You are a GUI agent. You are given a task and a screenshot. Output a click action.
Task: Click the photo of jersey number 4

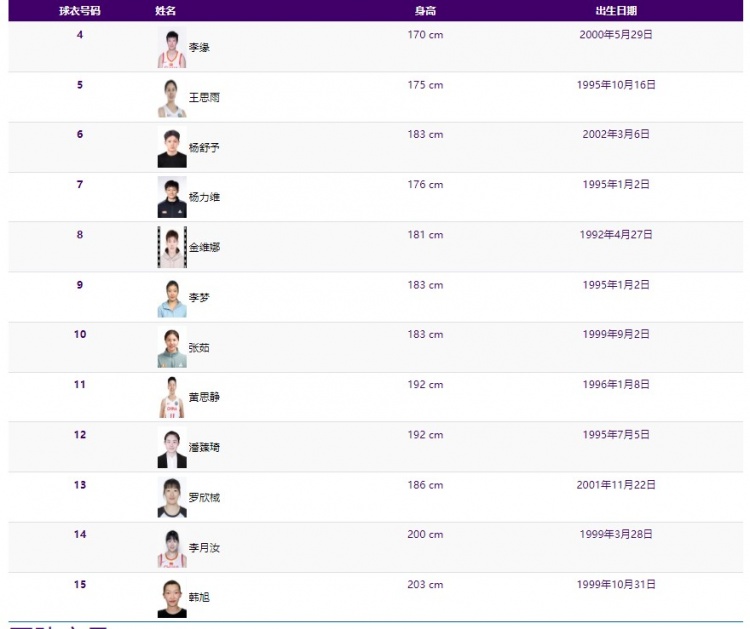point(172,47)
